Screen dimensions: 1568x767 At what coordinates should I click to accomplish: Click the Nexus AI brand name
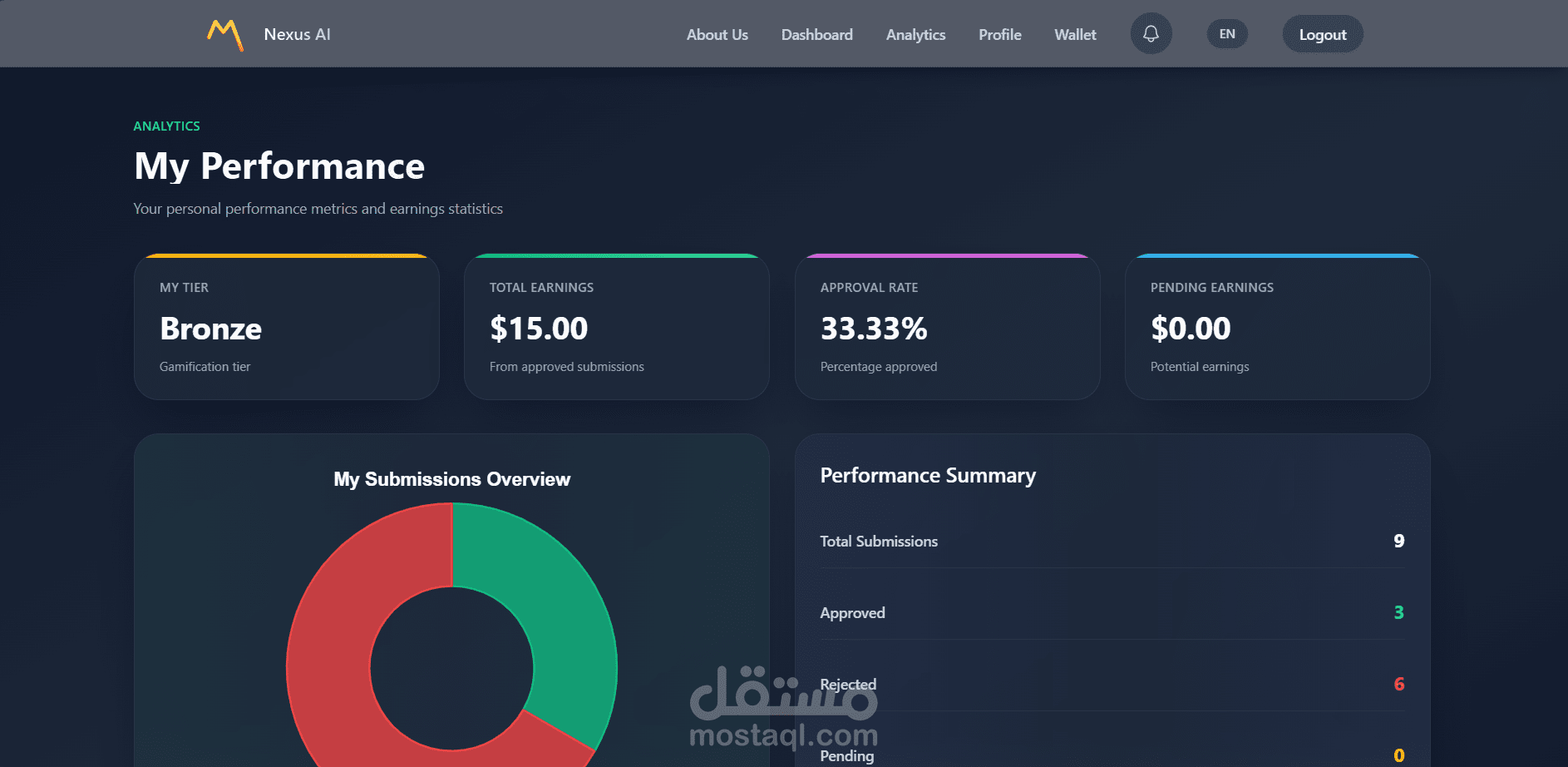pos(298,34)
